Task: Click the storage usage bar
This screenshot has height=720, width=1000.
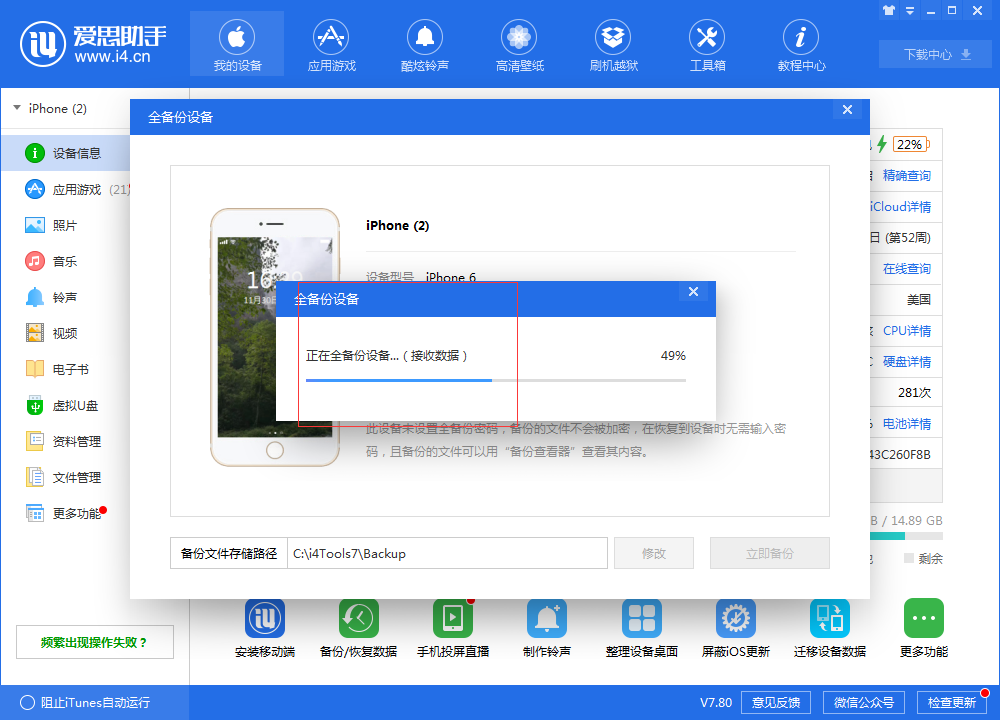Action: (906, 536)
